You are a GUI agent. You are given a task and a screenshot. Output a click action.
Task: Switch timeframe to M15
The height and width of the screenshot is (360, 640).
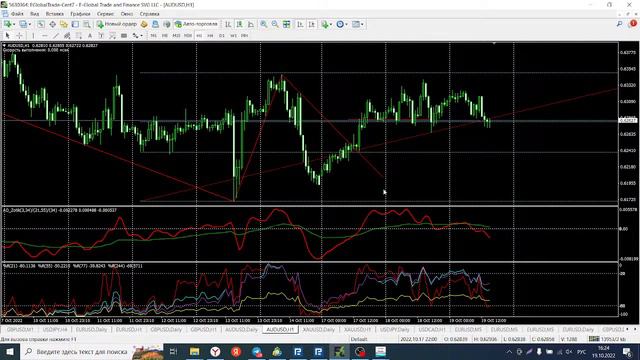176,36
